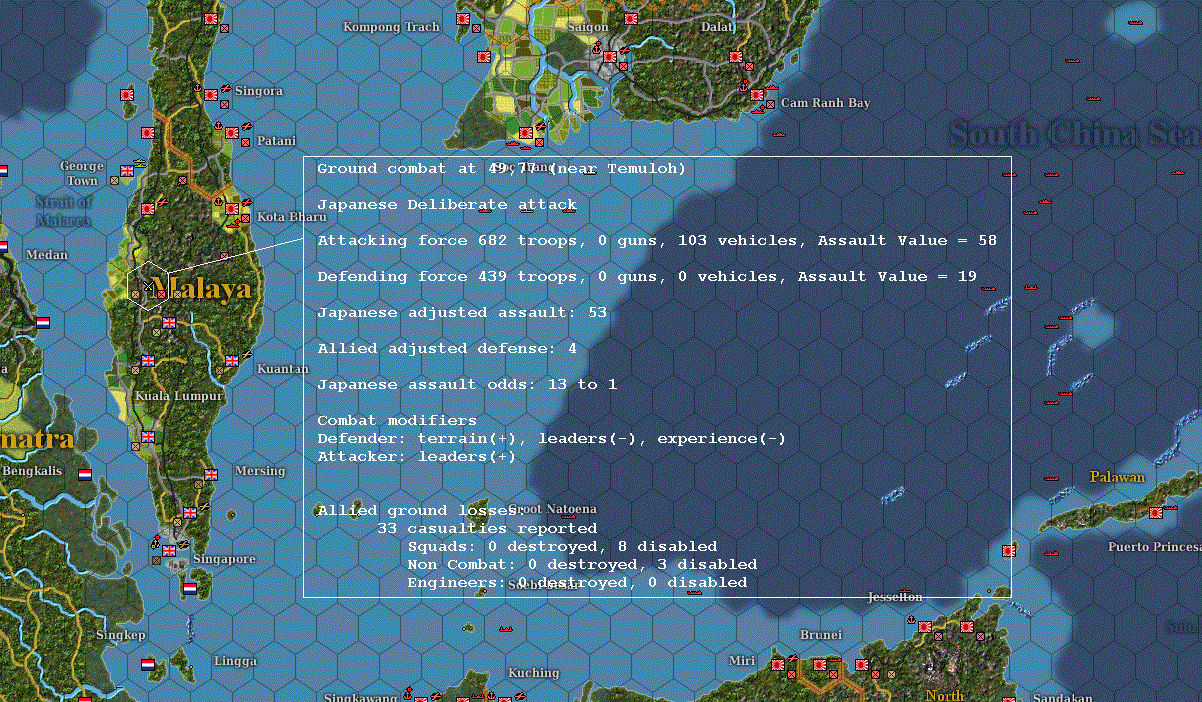Click '33 casualties reported' line
The image size is (1202, 702).
(487, 529)
